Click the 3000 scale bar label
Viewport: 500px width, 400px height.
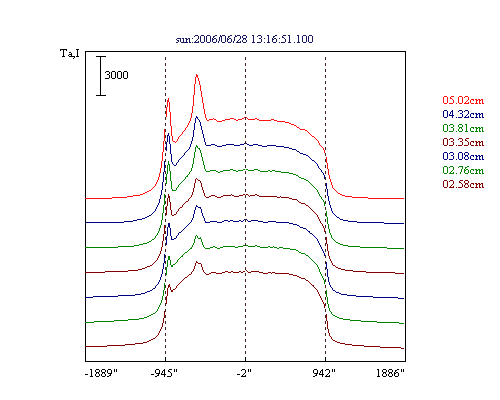click(116, 75)
